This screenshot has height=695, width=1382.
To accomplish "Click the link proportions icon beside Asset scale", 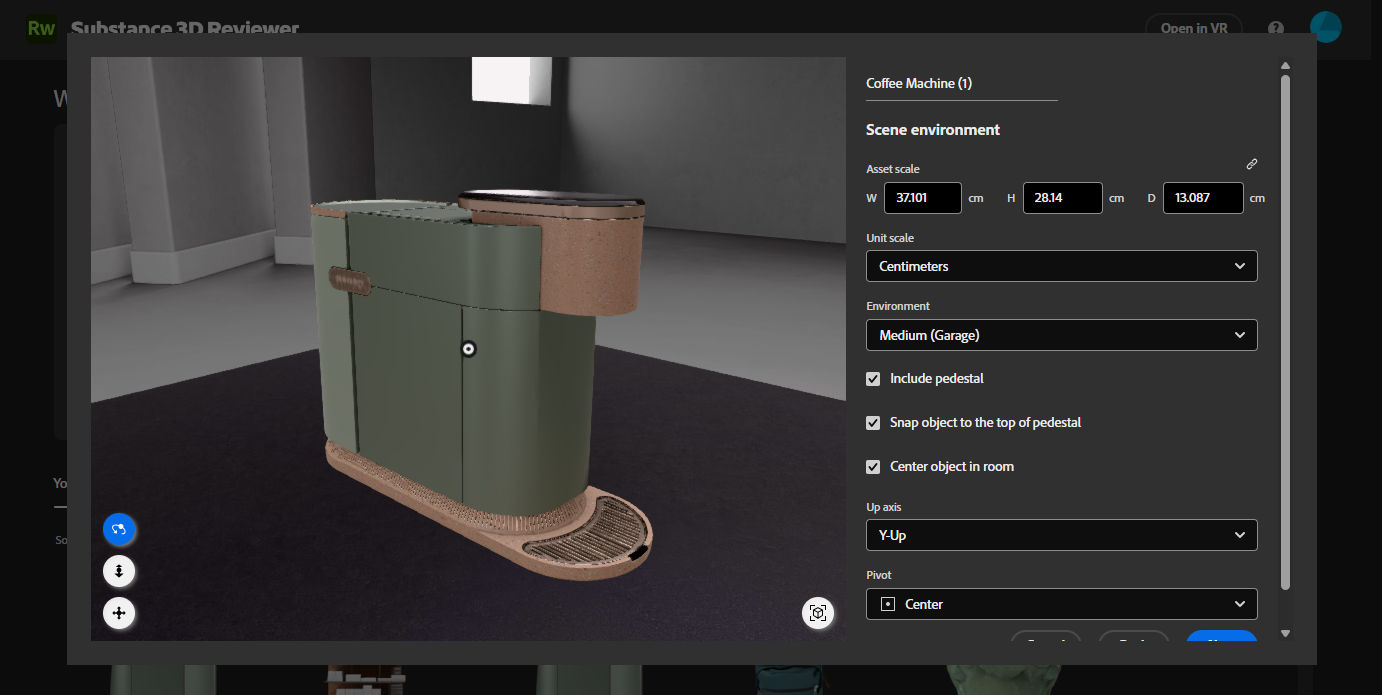I will click(x=1251, y=164).
